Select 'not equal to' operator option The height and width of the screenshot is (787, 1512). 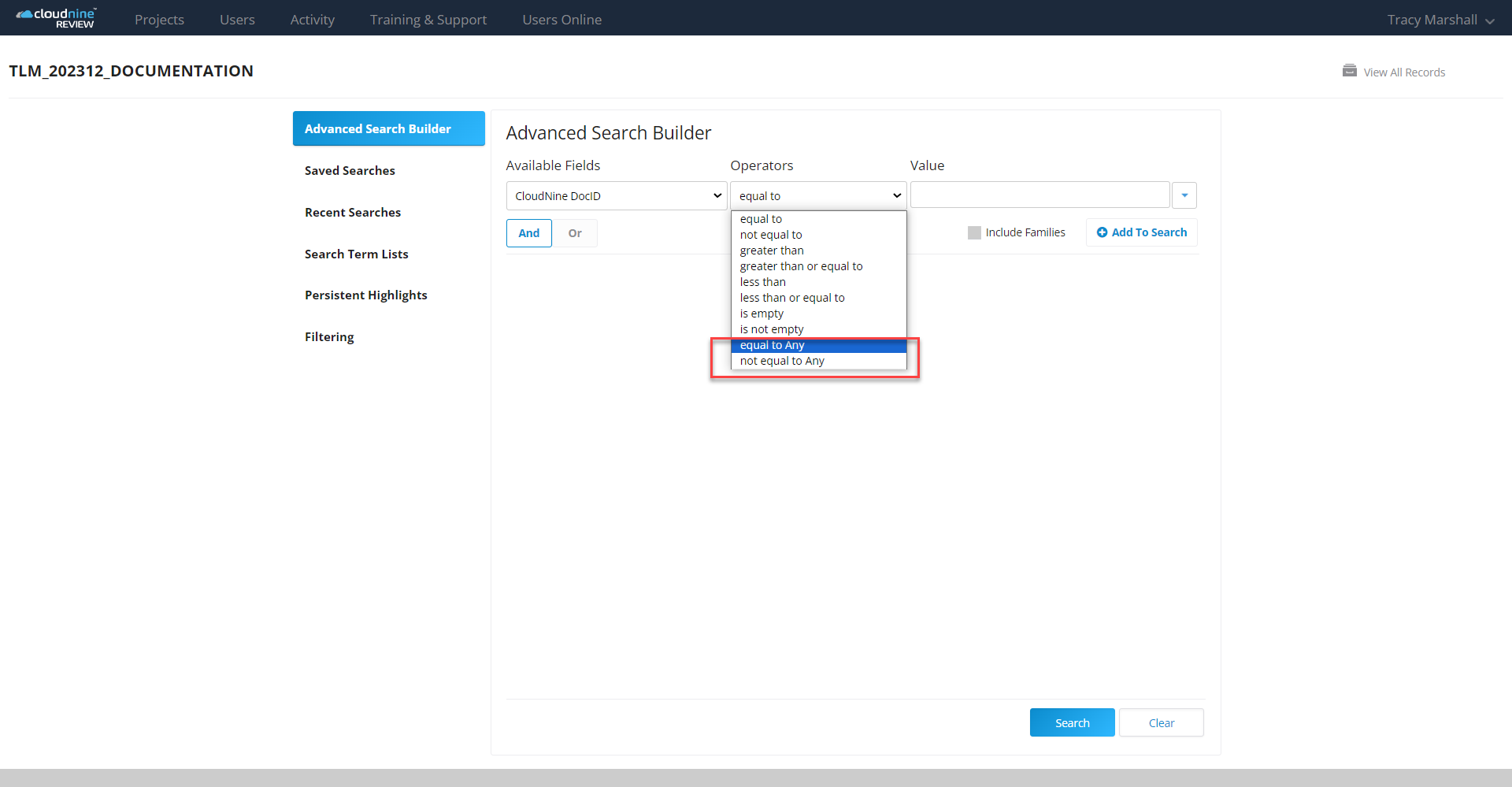[819, 235]
